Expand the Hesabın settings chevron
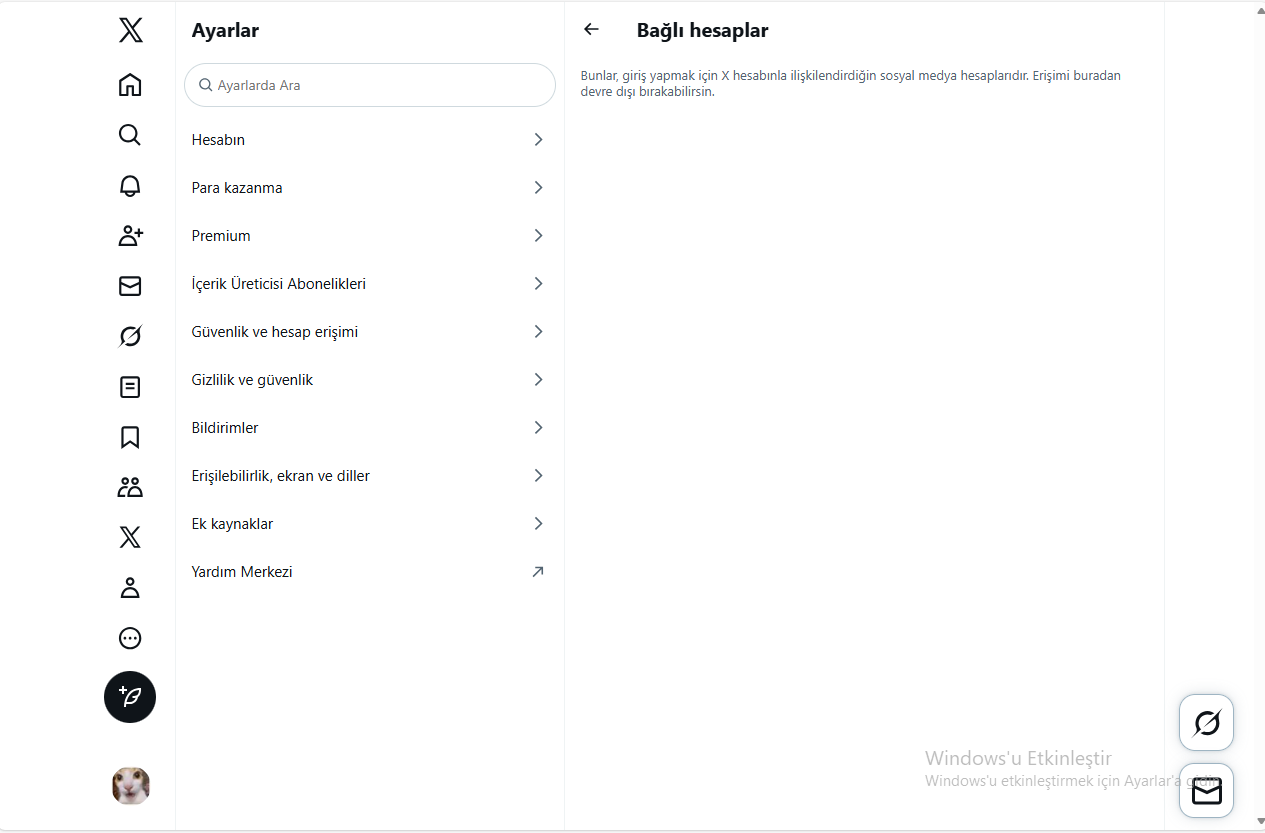Viewport: 1265px width, 833px height. 538,140
